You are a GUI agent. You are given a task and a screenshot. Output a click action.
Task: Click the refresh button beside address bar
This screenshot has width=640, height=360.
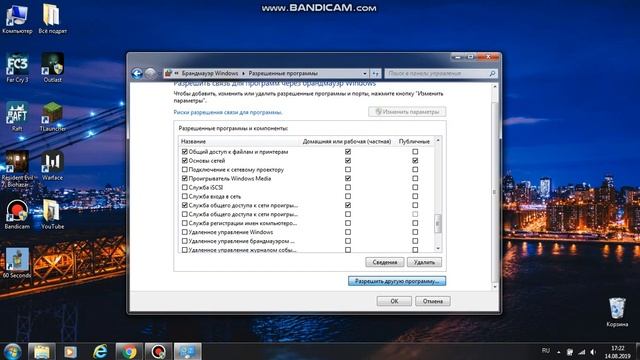(x=376, y=73)
